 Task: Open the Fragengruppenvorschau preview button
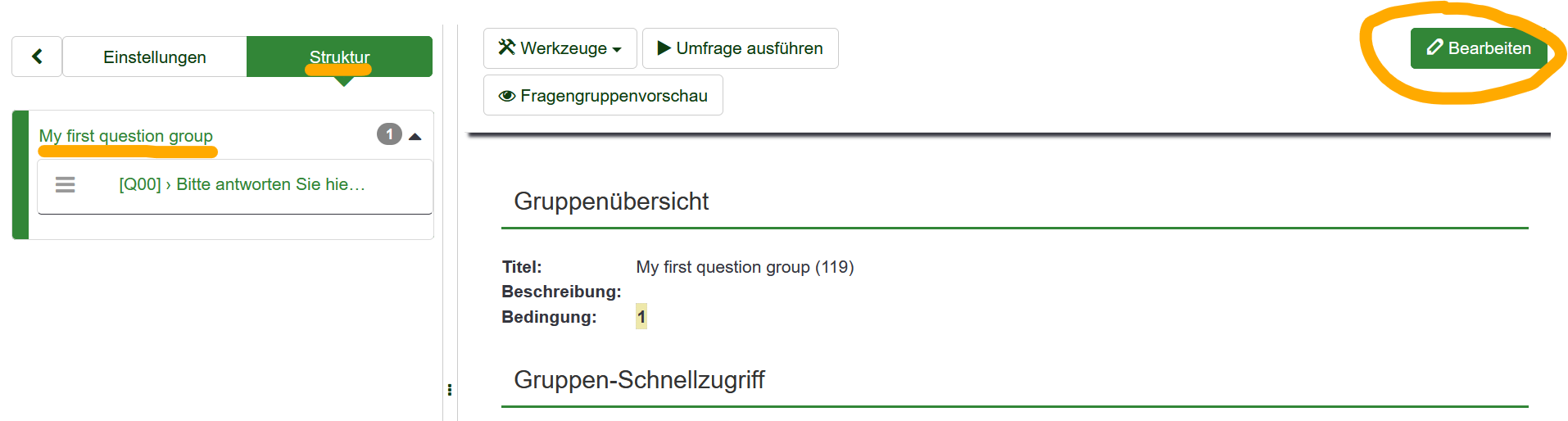603,96
